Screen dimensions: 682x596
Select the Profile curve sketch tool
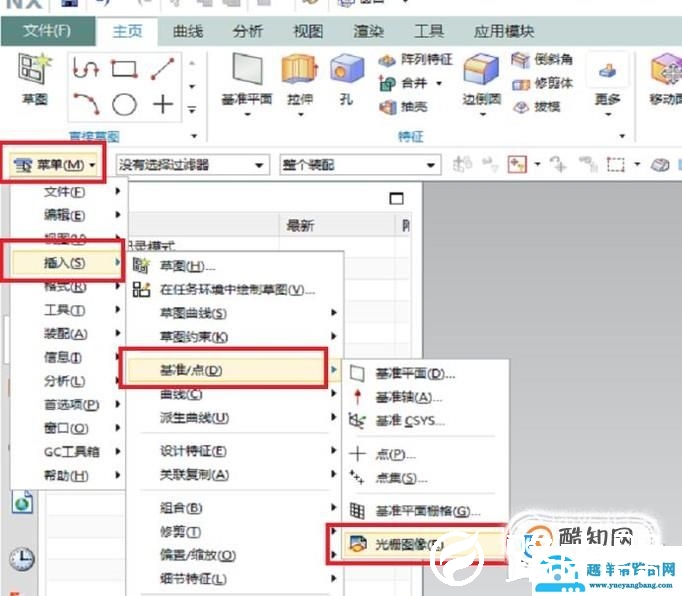[x=86, y=68]
